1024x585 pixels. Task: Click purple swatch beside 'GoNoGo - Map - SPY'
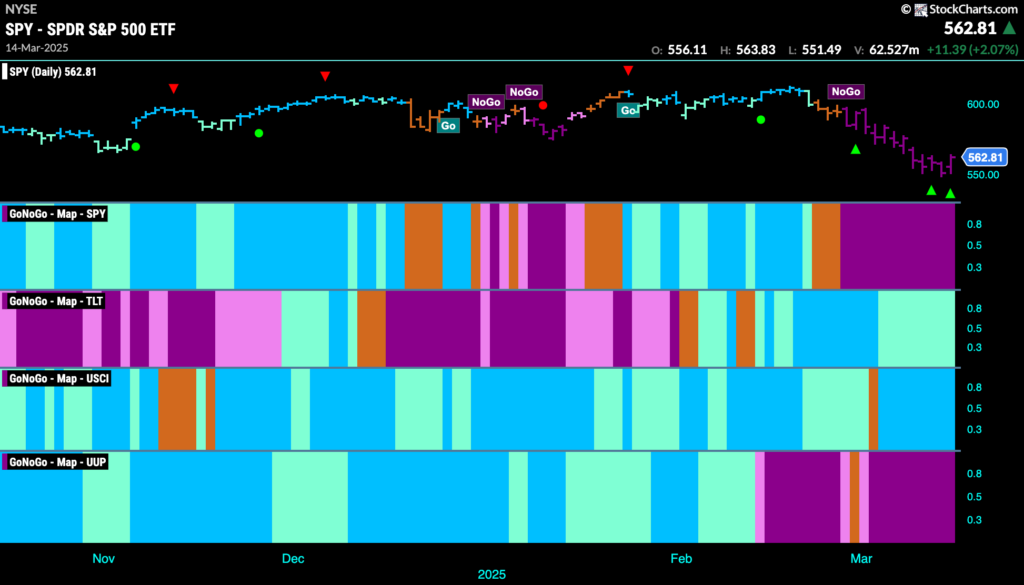pyautogui.click(x=5, y=213)
